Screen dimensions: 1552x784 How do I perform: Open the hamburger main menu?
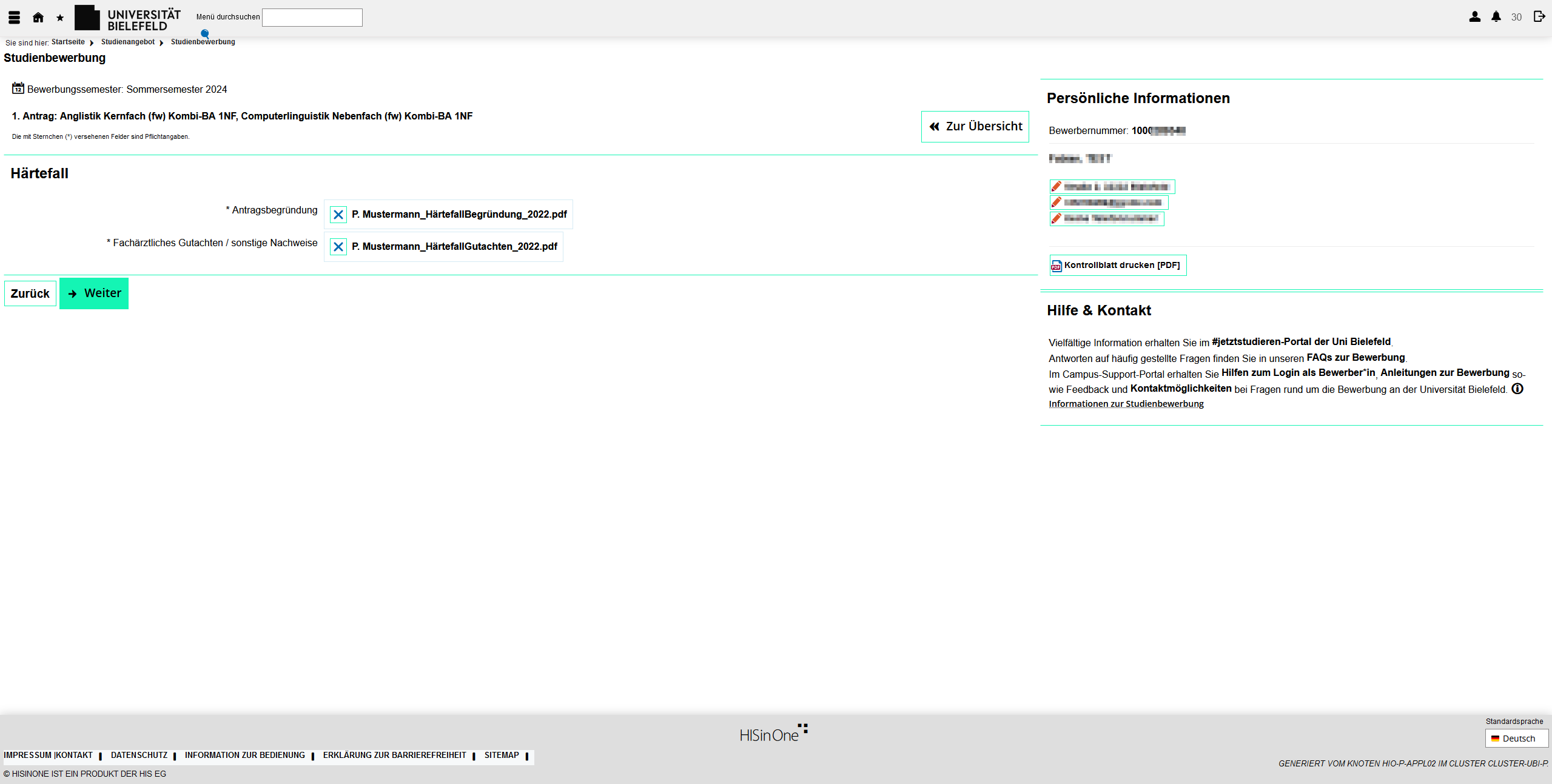pos(14,18)
